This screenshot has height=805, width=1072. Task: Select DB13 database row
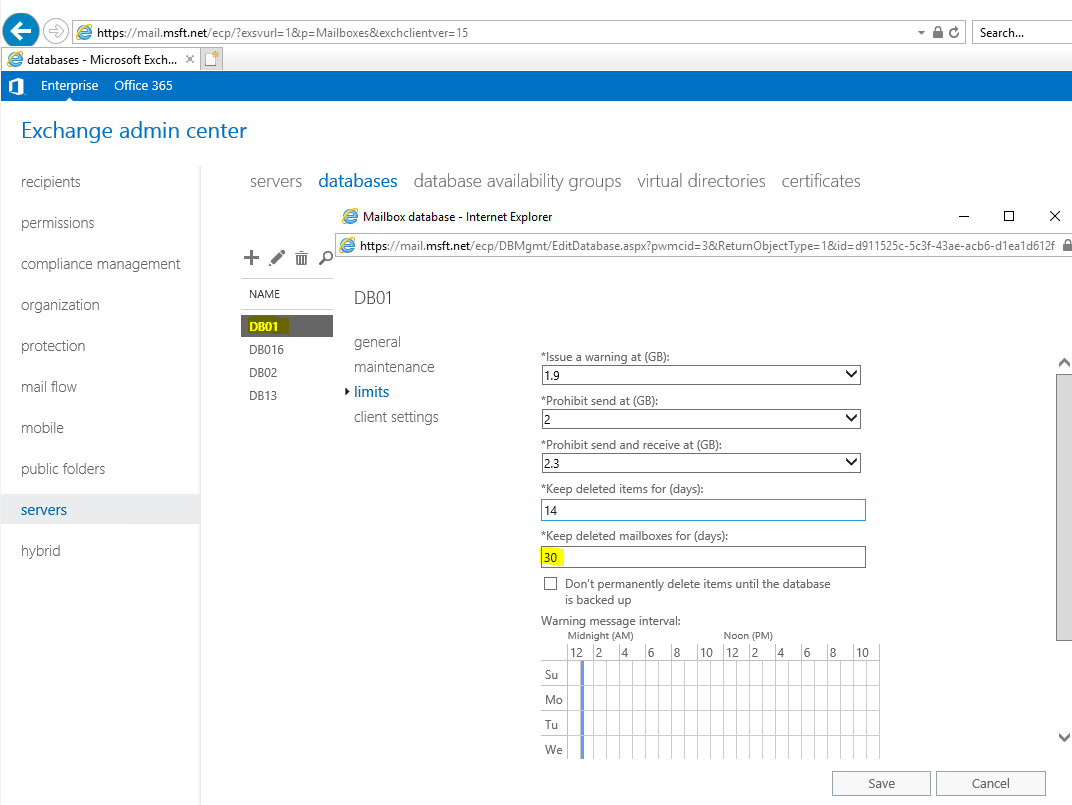click(x=286, y=395)
